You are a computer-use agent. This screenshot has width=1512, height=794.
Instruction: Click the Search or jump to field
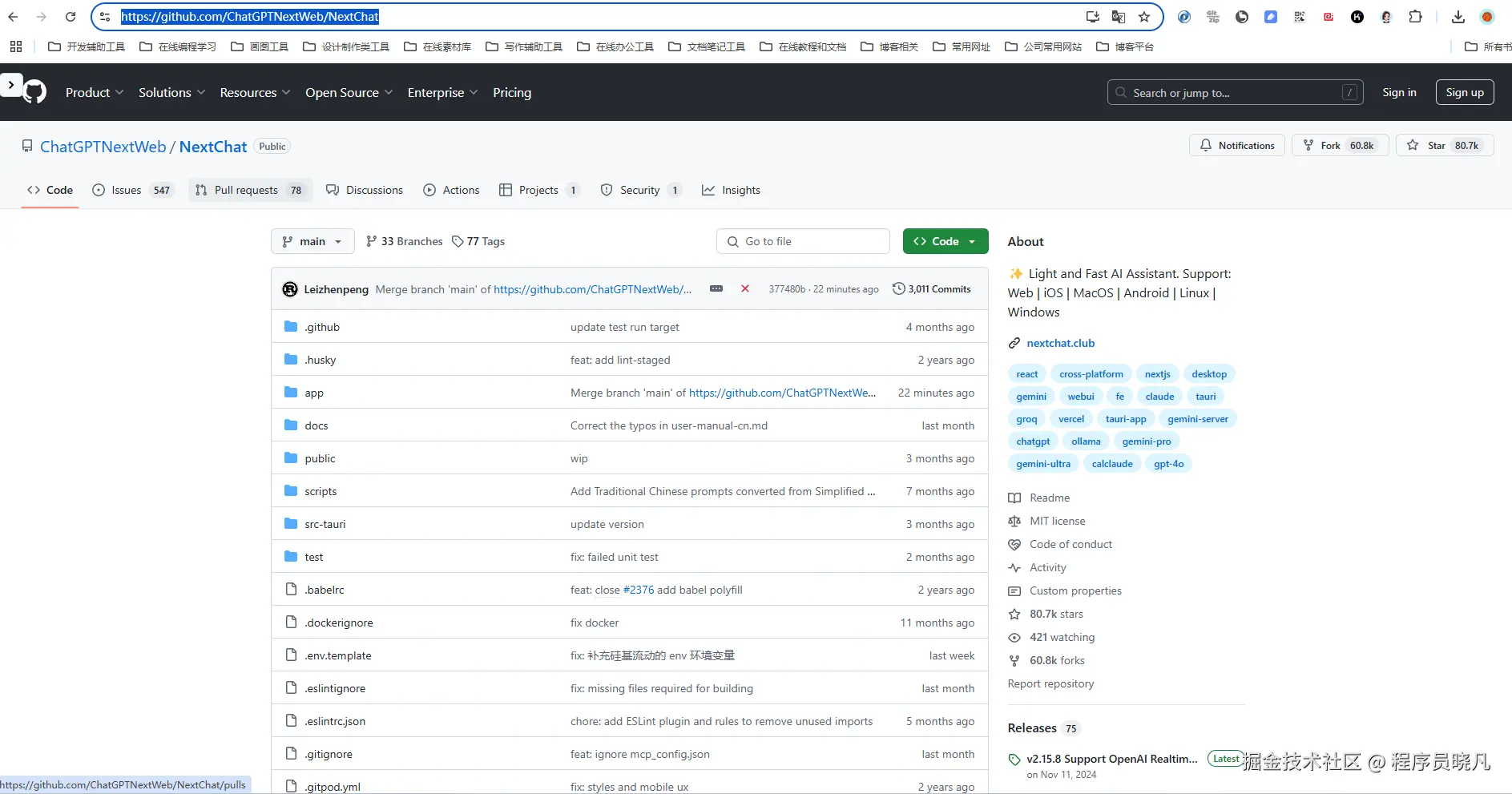coord(1235,92)
